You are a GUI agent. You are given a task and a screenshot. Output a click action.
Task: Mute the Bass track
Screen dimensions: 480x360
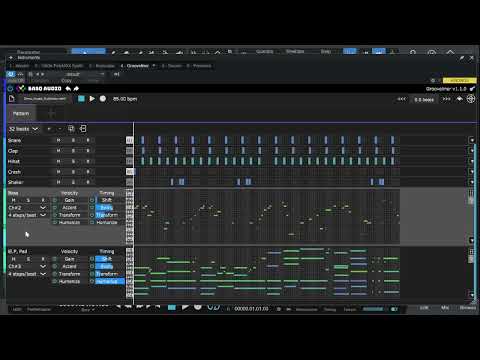pos(14,200)
